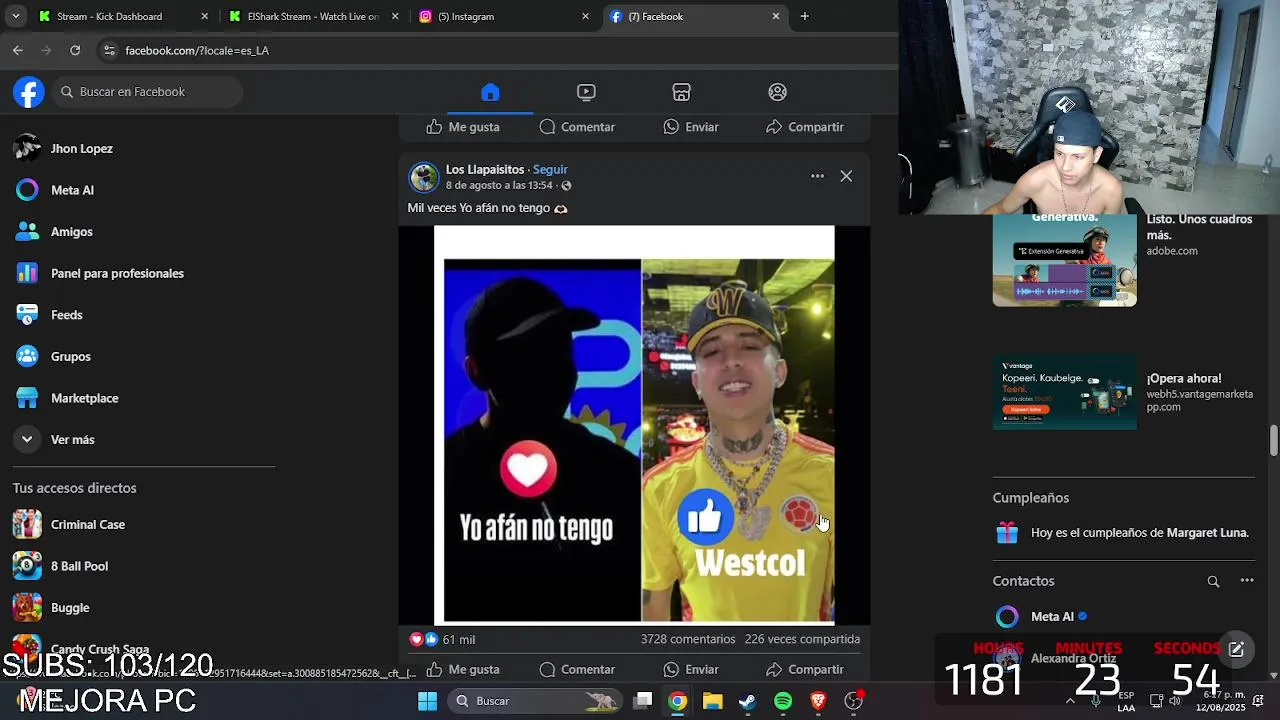Open File Explorer from taskbar
The image size is (1280, 720).
[x=712, y=701]
